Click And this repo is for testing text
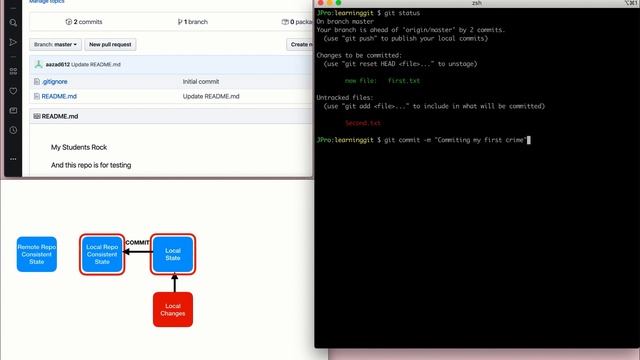 pos(91,165)
